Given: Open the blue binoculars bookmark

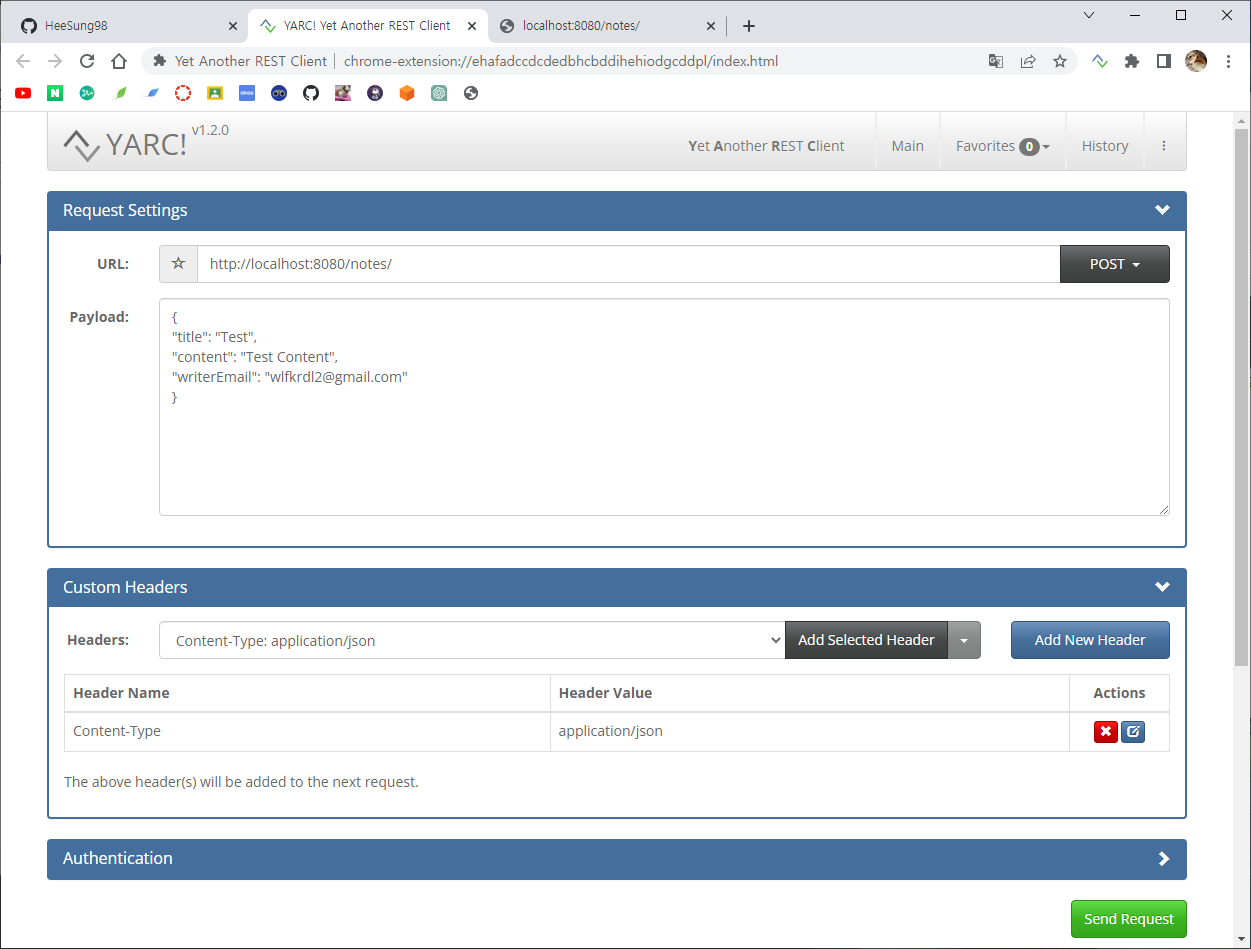Looking at the screenshot, I should click(x=279, y=93).
